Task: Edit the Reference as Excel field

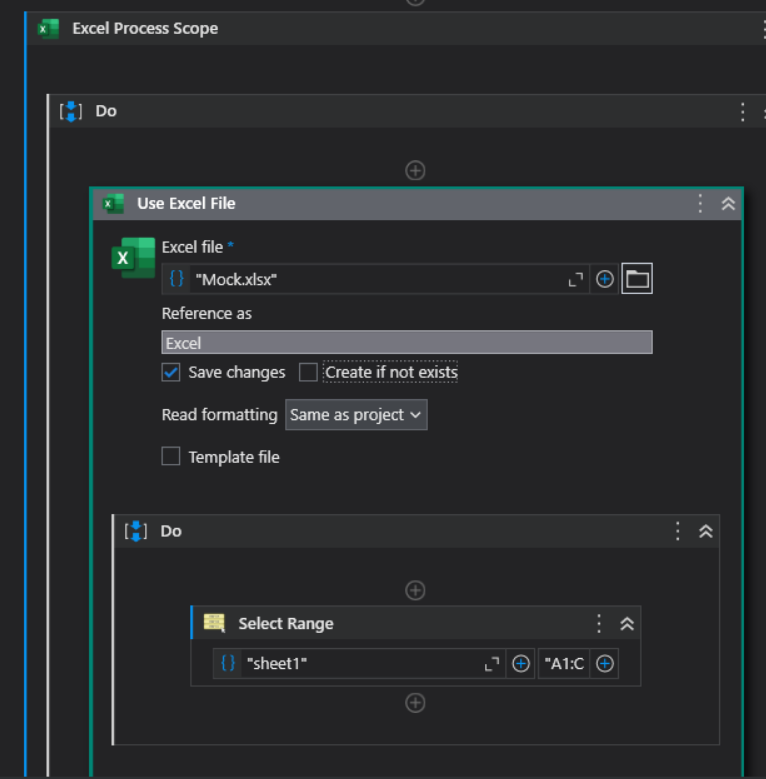Action: (x=407, y=342)
